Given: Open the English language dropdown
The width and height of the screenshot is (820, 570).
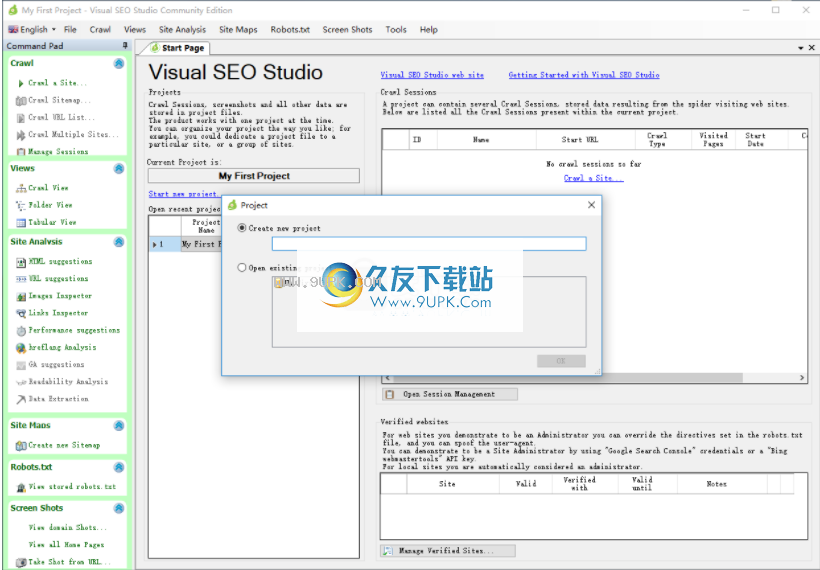Looking at the screenshot, I should coord(31,30).
